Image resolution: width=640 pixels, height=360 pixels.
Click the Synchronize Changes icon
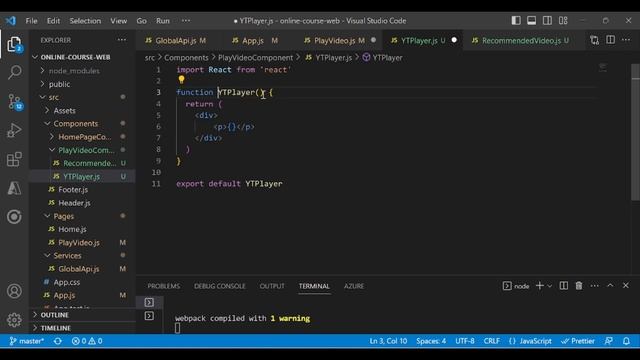coord(58,341)
